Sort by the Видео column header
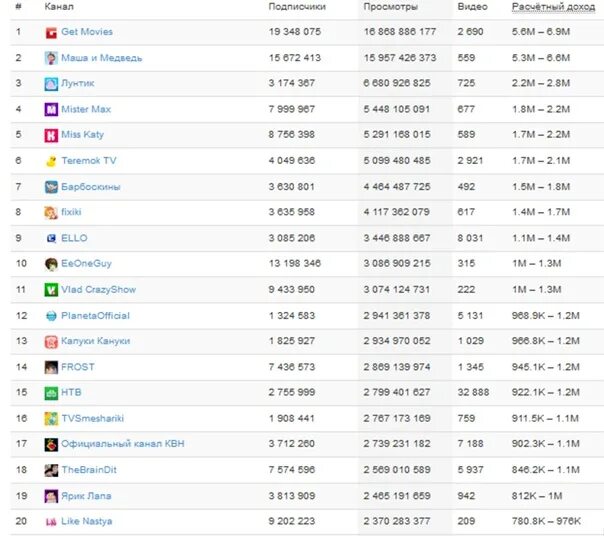 click(473, 7)
